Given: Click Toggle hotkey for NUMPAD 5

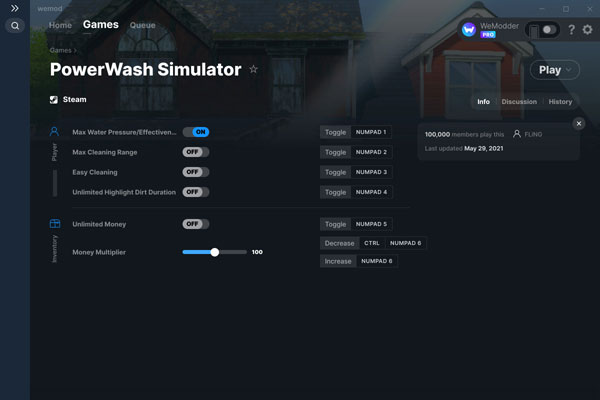Looking at the screenshot, I should pyautogui.click(x=335, y=224).
